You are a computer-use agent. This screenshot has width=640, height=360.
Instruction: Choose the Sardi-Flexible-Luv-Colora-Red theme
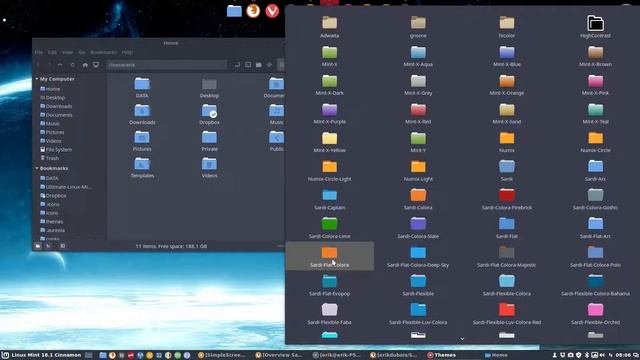(x=507, y=313)
